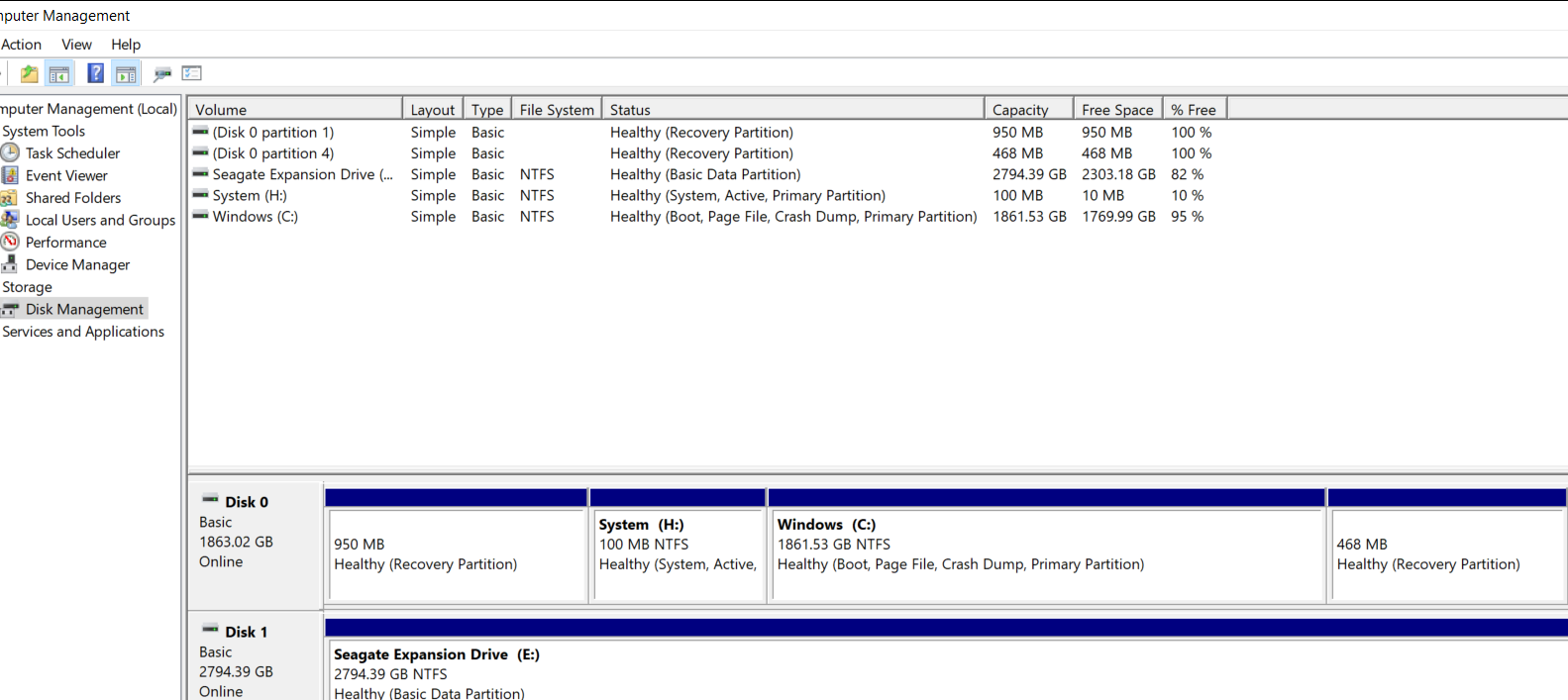
Task: Click the blue Help question mark icon
Action: (95, 73)
